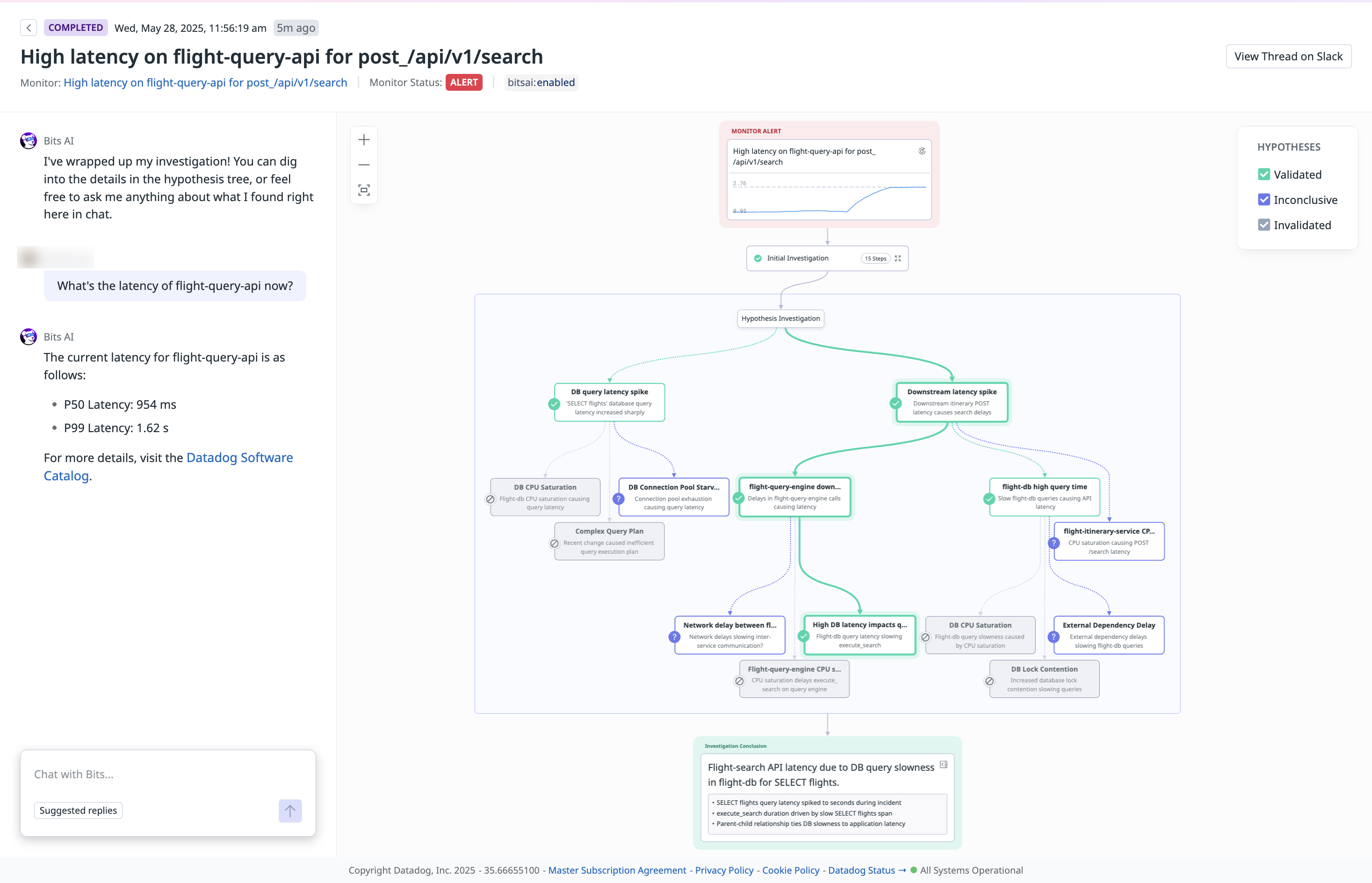This screenshot has width=1372, height=883.
Task: Click invalidated icon on Flight-query-engine CPU saturation
Action: pyautogui.click(x=740, y=681)
